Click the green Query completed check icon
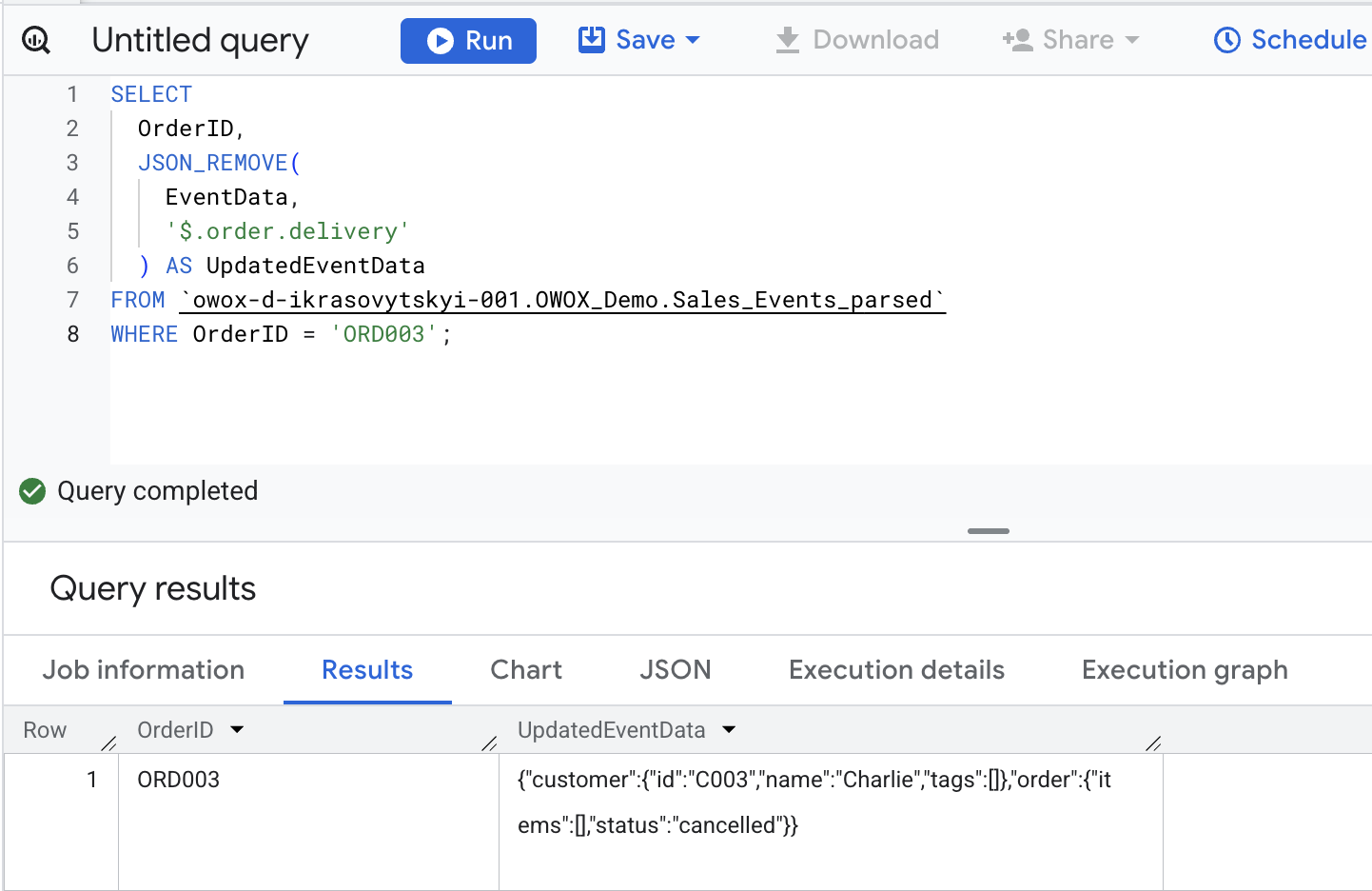The width and height of the screenshot is (1372, 891). click(32, 491)
